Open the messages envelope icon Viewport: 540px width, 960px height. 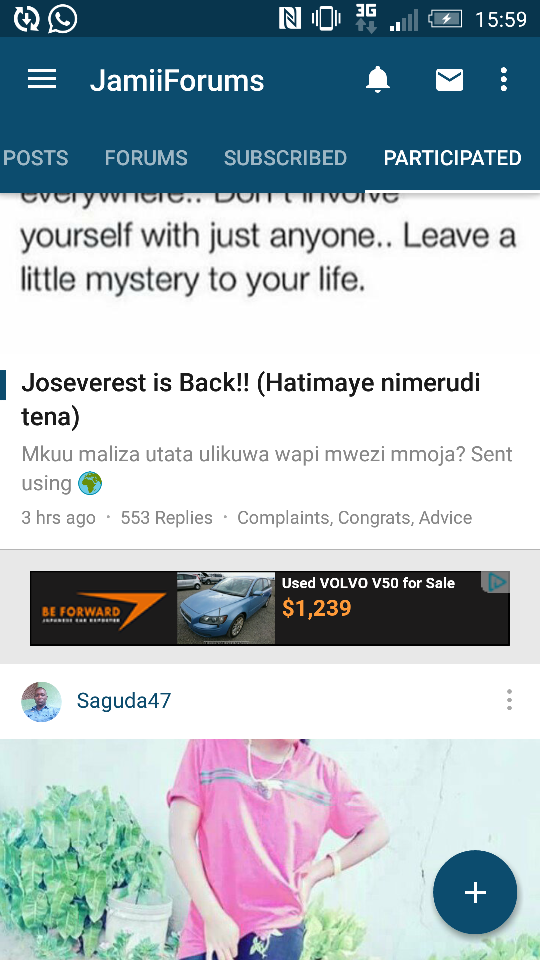[x=449, y=80]
